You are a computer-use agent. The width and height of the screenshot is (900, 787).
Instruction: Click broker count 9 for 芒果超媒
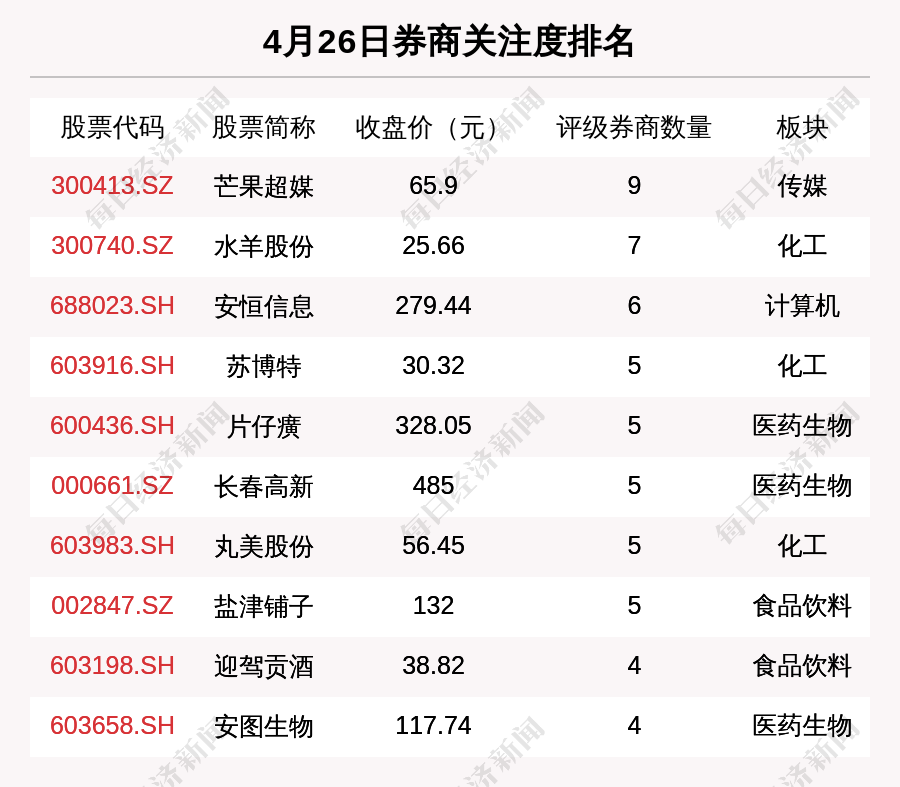[x=634, y=185]
